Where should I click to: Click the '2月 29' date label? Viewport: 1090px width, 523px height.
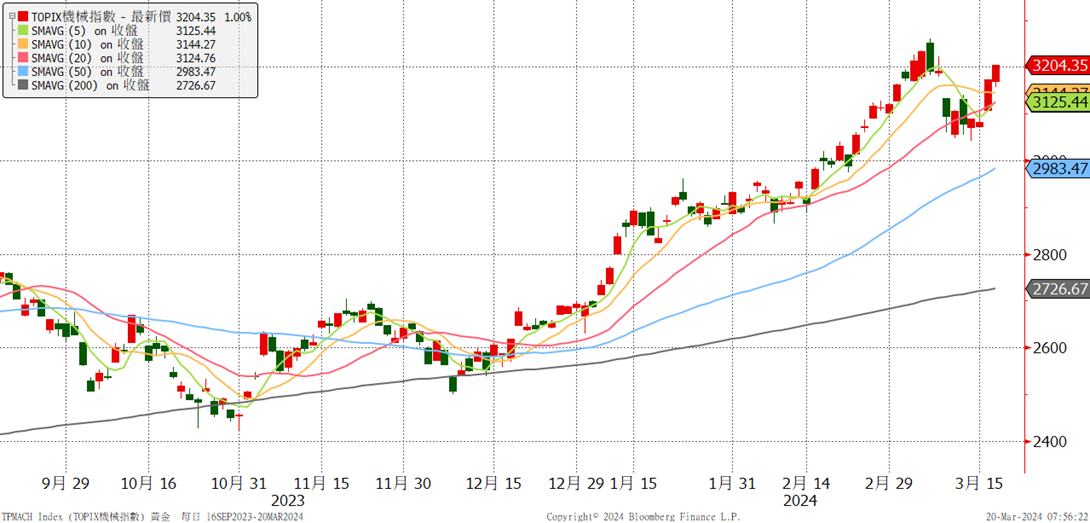(890, 483)
